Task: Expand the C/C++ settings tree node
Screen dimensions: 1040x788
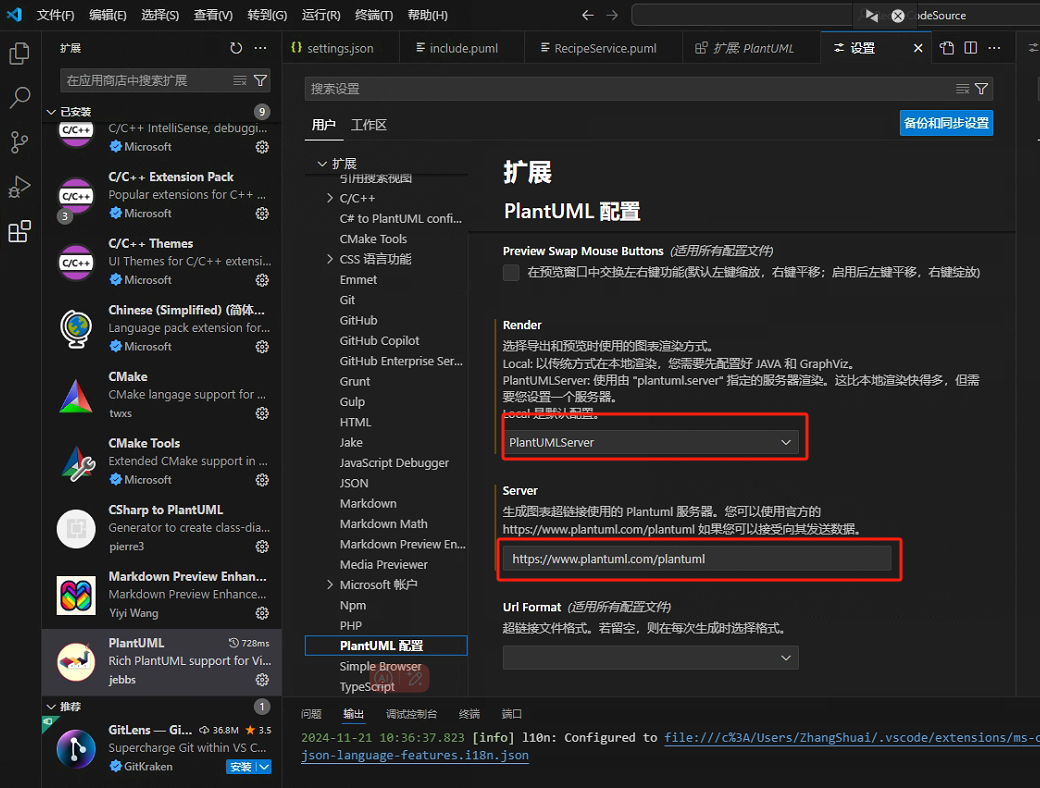Action: click(x=330, y=198)
